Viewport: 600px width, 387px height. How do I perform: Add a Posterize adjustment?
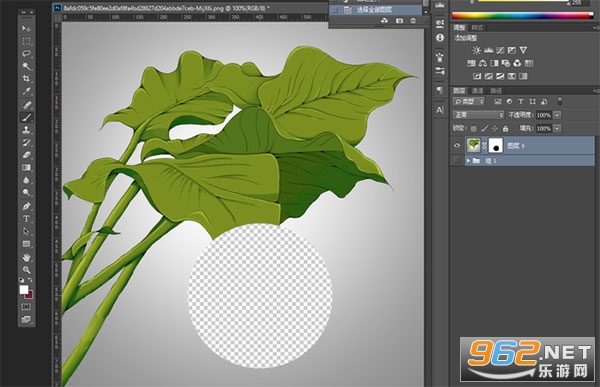point(489,76)
